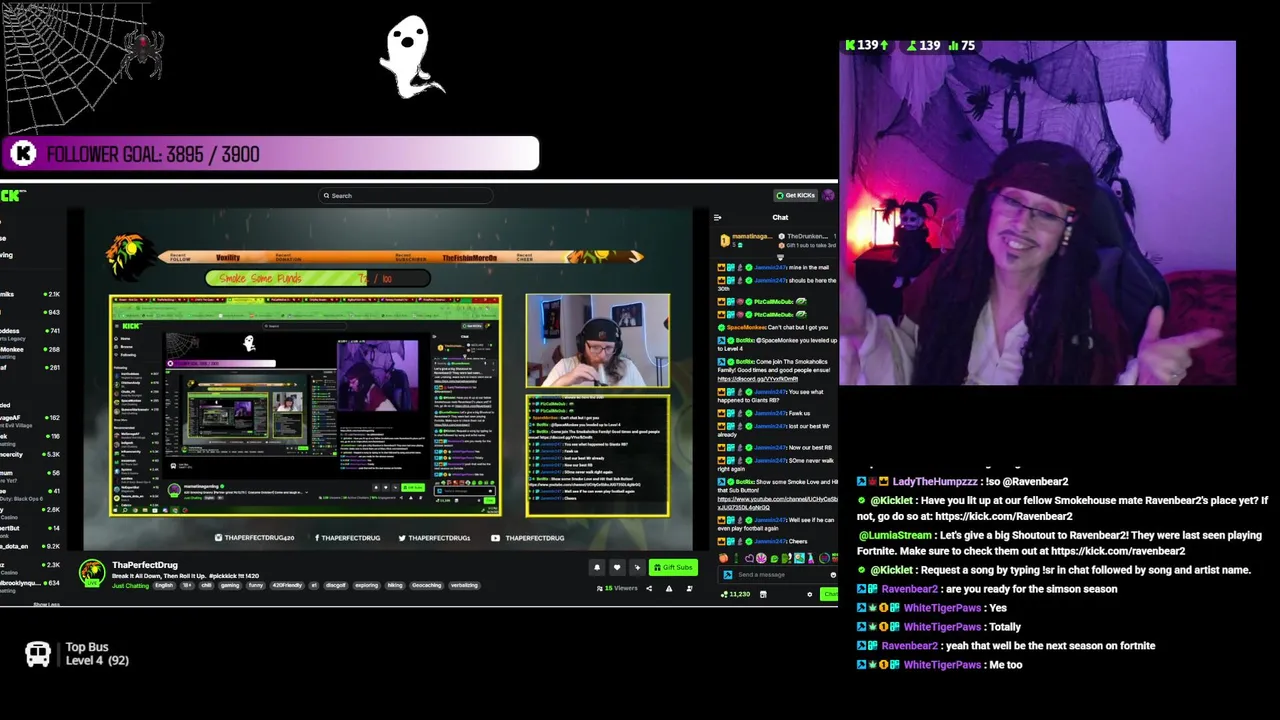Select the funny tag
This screenshot has width=1280, height=720.
click(x=256, y=585)
